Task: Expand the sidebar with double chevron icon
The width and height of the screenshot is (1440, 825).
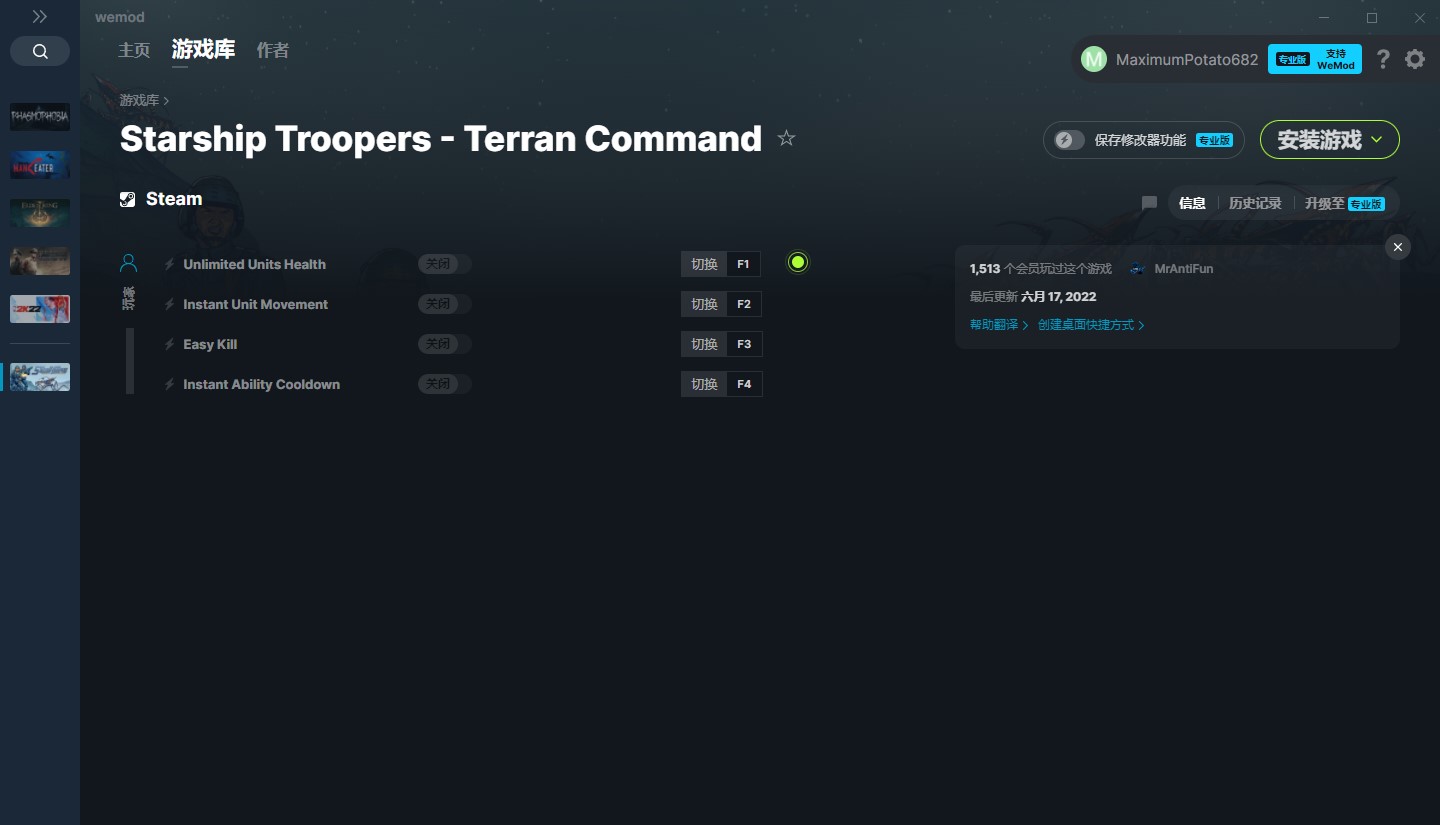Action: (x=40, y=17)
